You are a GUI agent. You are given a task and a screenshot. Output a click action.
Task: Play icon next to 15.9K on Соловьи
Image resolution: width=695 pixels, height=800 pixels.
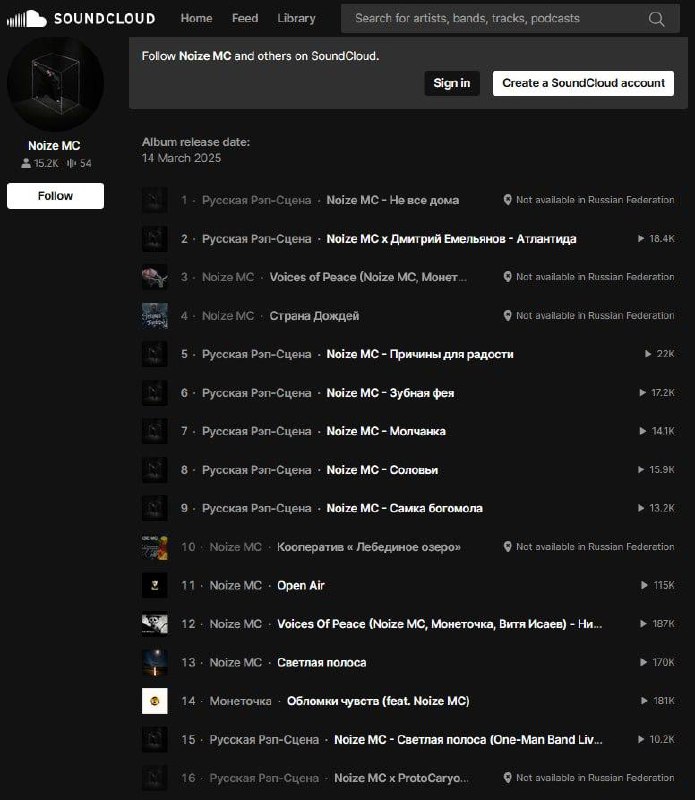point(641,469)
